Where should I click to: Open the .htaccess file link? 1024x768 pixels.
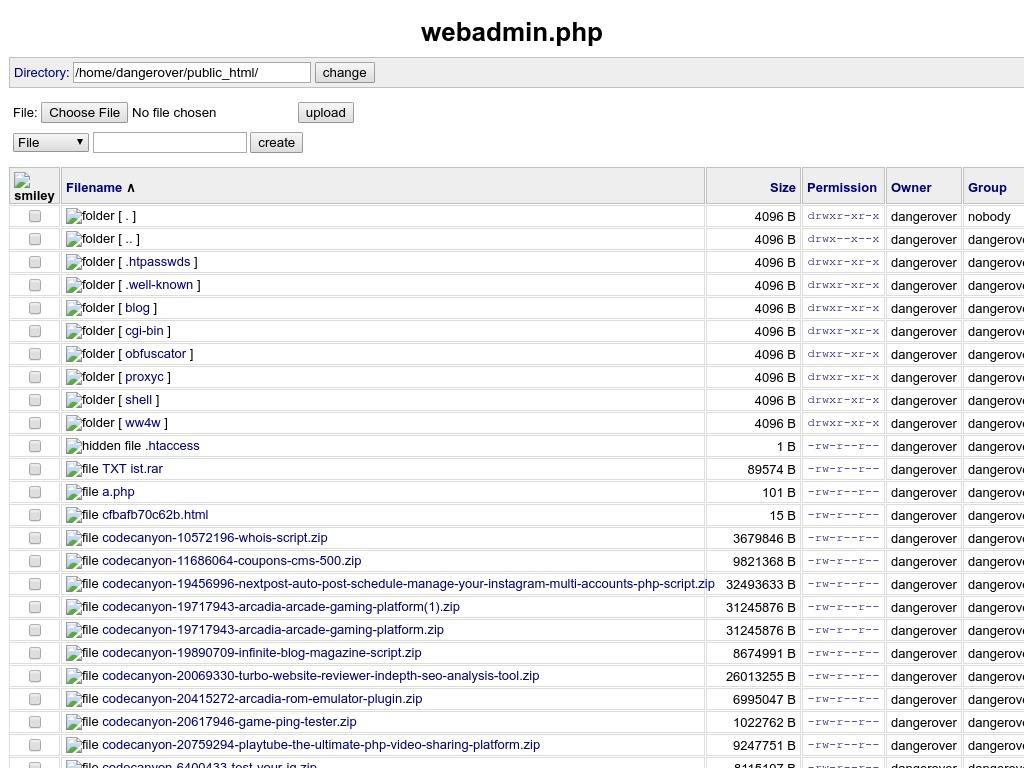tap(172, 445)
